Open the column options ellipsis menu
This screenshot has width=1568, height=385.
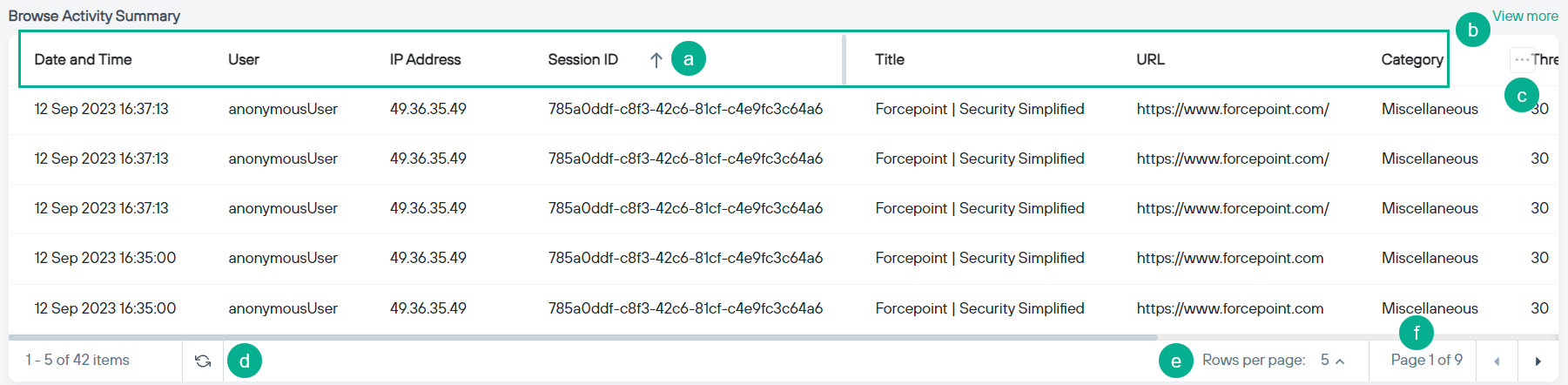tap(1521, 59)
